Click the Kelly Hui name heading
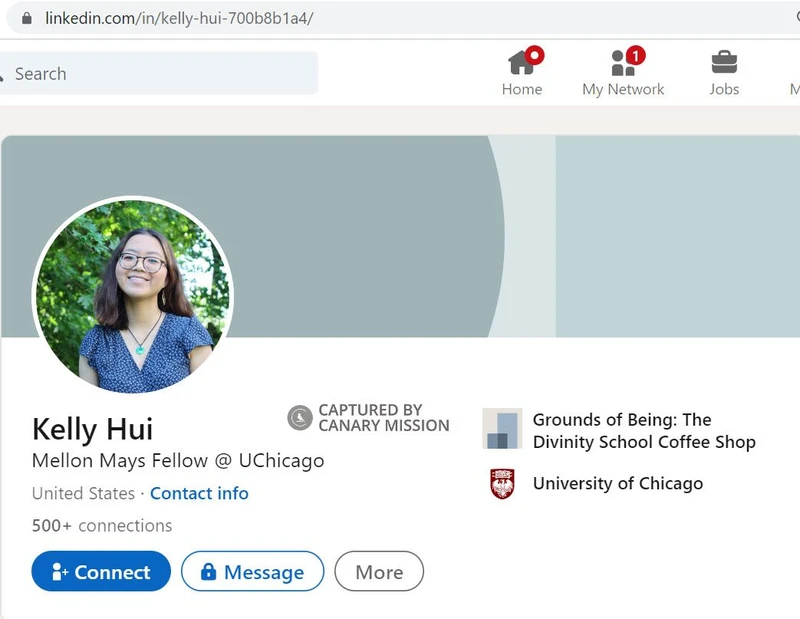Viewport: 800px width, 619px height. 92,429
